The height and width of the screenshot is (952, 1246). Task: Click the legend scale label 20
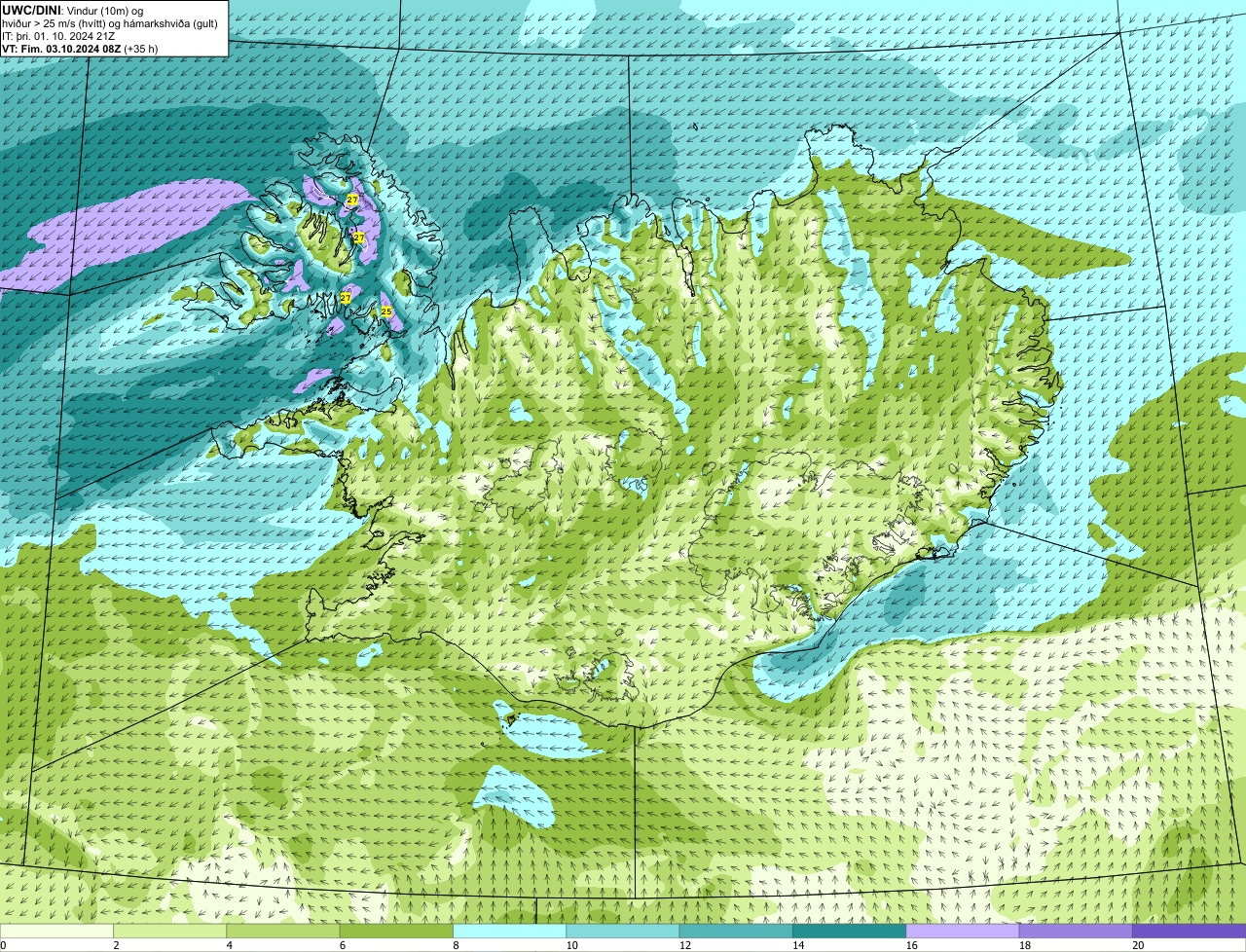[1138, 945]
